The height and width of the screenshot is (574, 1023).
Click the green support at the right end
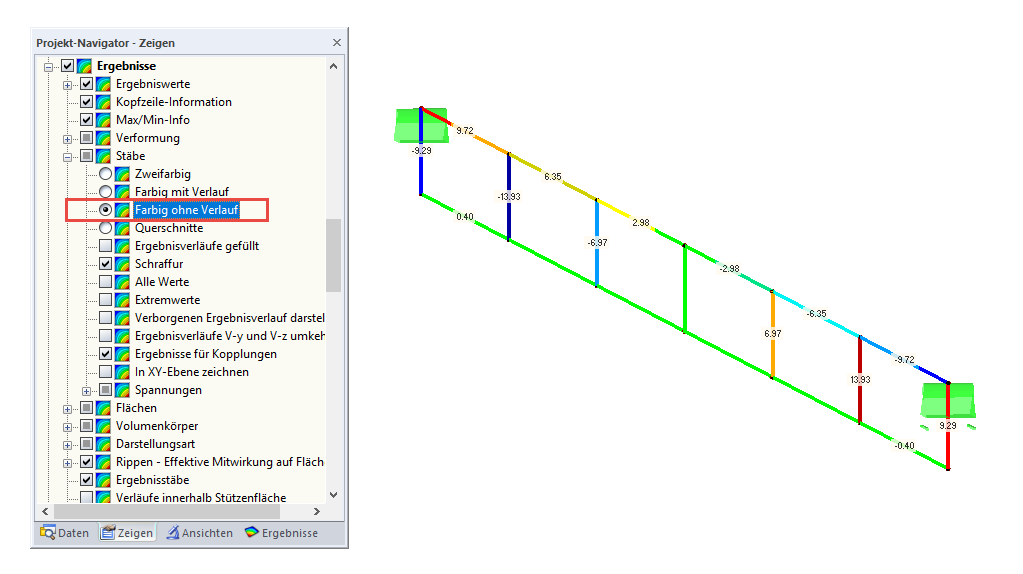(x=948, y=400)
